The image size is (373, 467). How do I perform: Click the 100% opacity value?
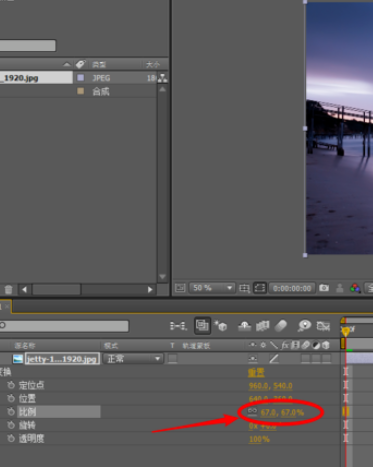[259, 439]
